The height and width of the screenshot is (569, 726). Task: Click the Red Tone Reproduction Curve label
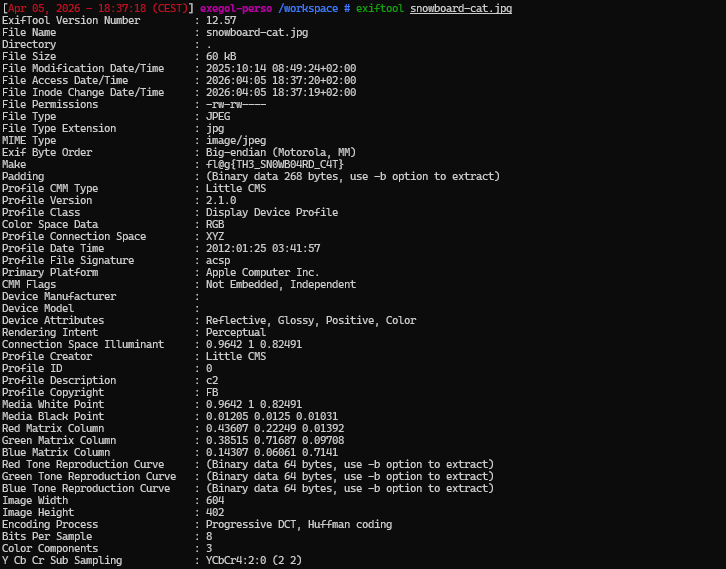coord(83,464)
